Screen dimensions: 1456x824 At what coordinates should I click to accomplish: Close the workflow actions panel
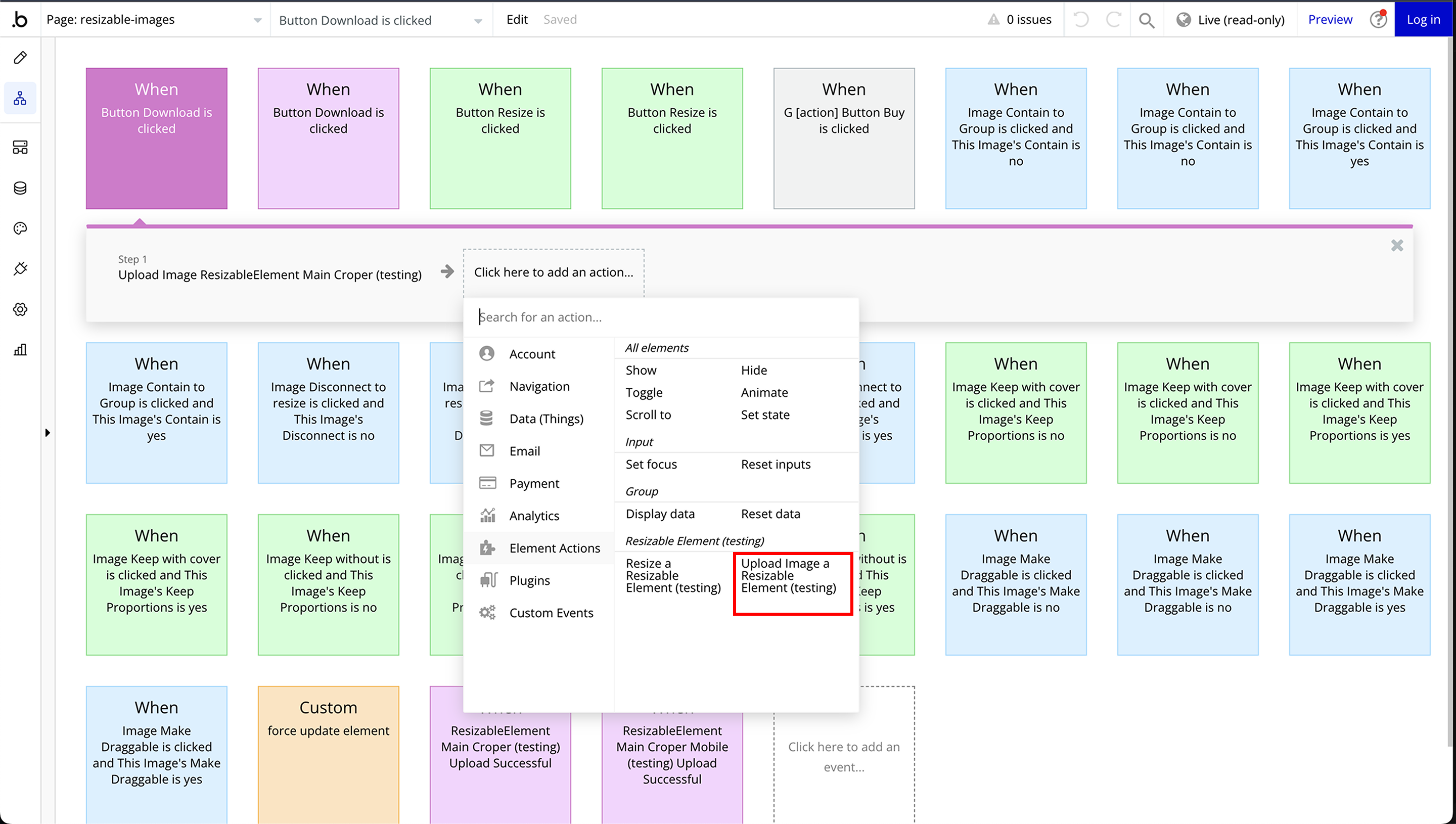pyautogui.click(x=1396, y=246)
